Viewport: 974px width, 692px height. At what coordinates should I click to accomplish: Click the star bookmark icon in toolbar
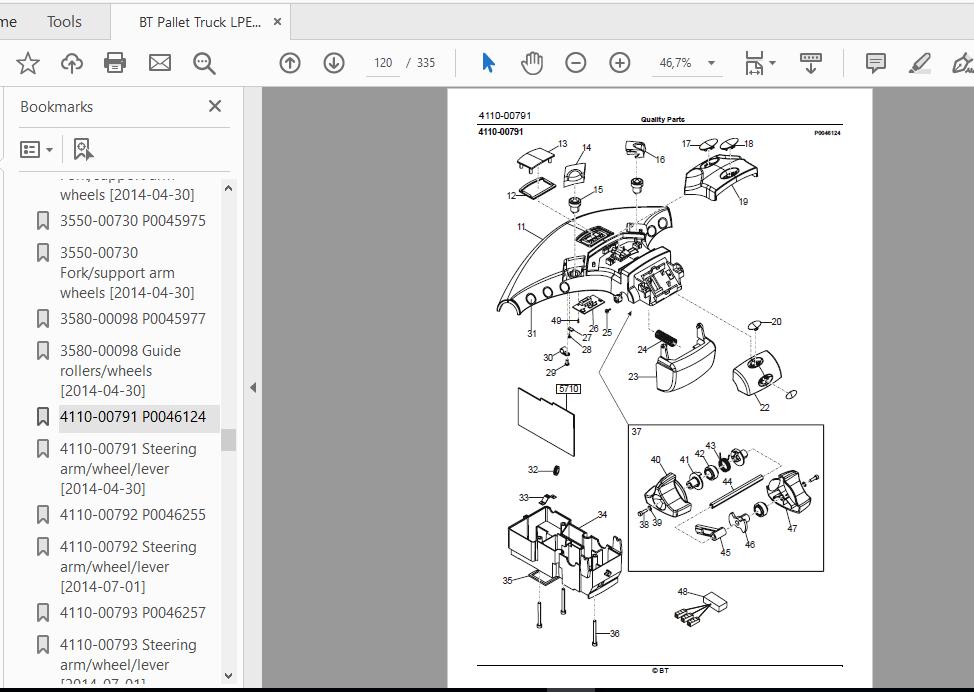click(28, 63)
